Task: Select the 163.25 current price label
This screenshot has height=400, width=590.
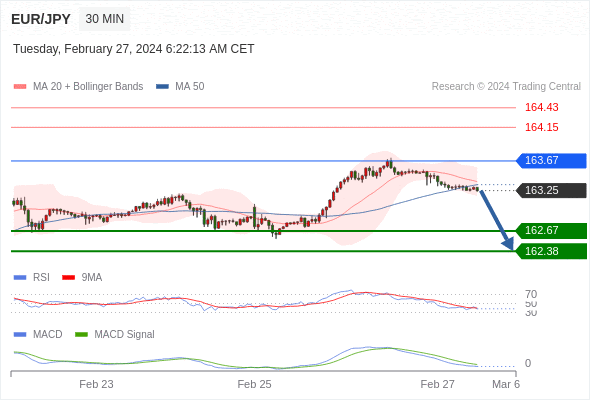Action: (x=551, y=190)
